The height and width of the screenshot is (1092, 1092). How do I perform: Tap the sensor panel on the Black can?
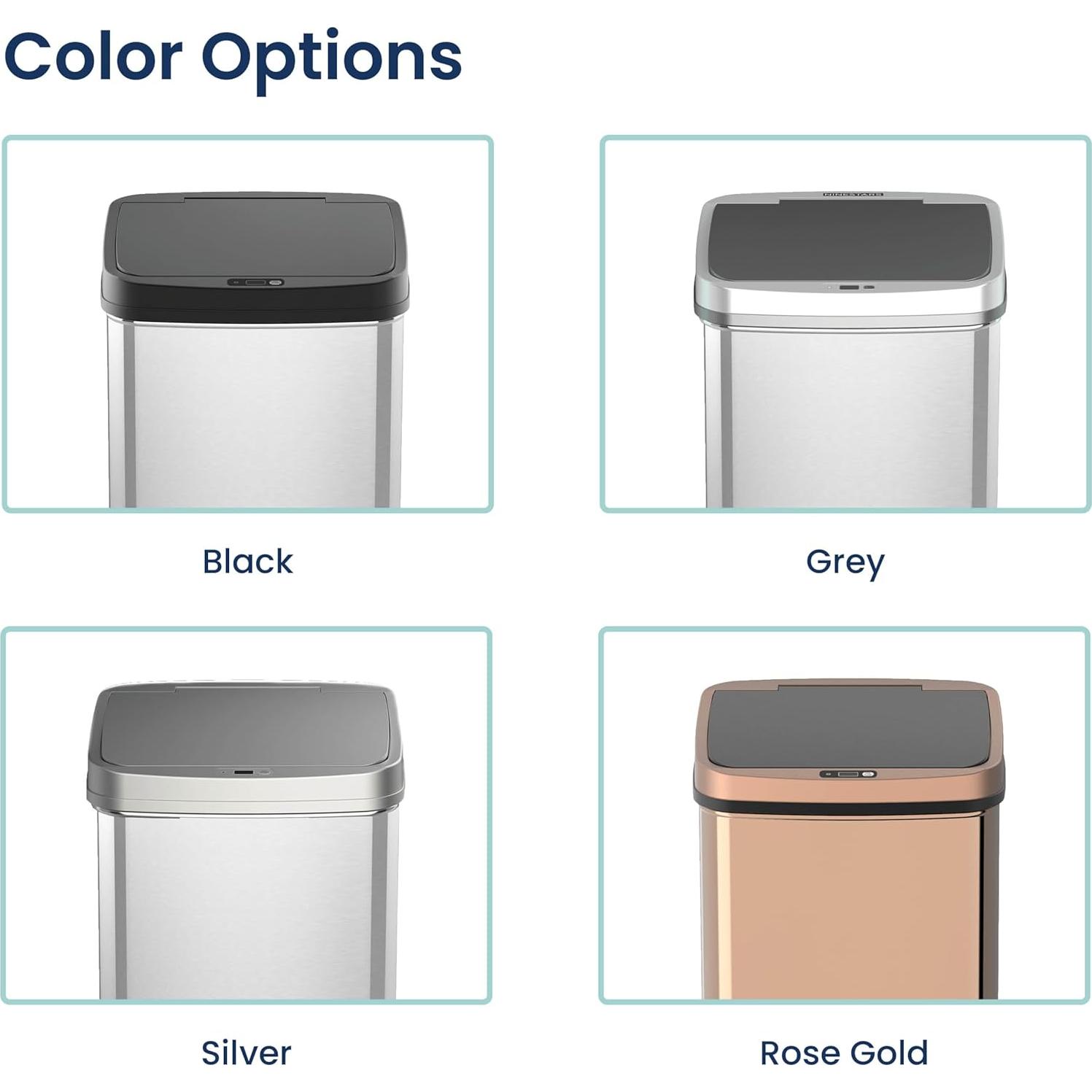[x=255, y=282]
